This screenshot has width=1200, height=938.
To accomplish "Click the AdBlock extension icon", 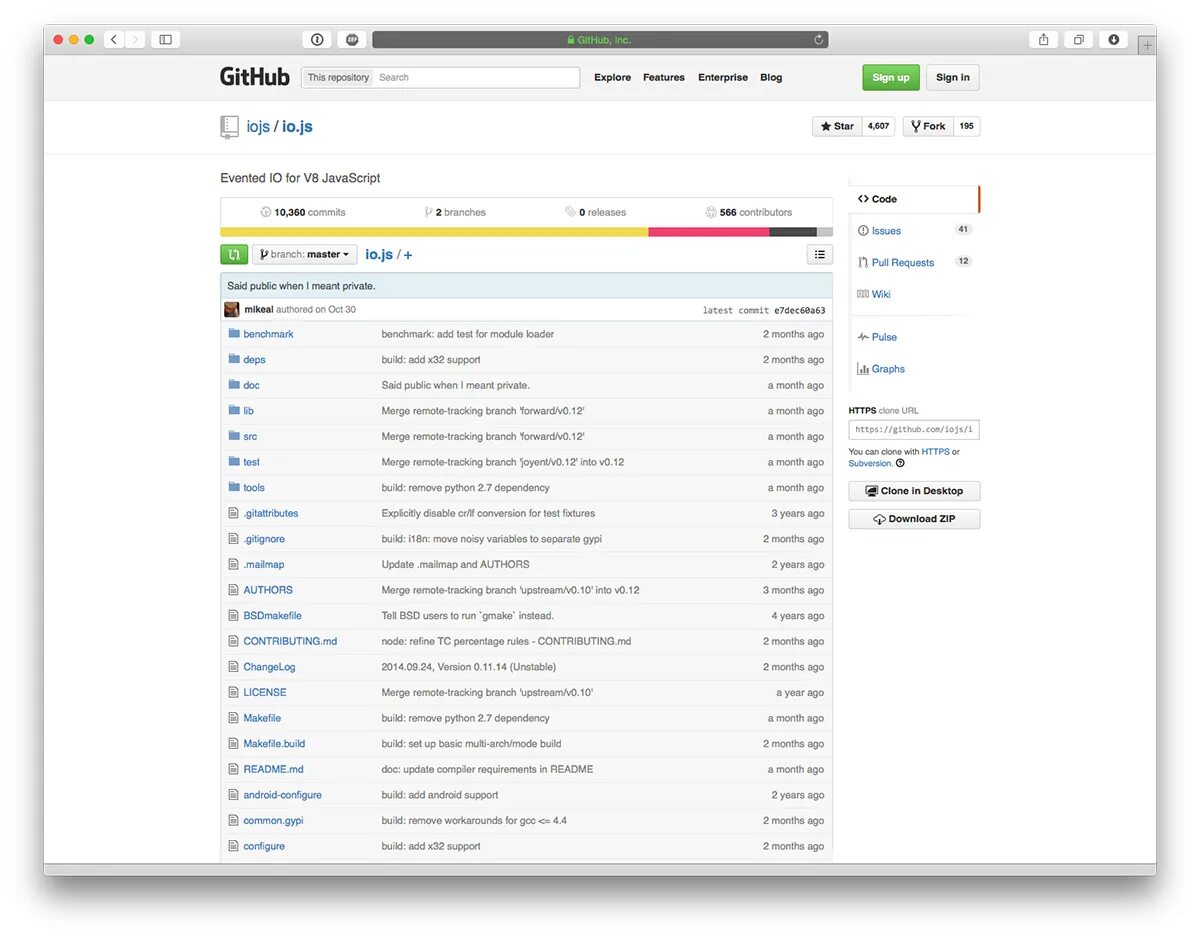I will [x=352, y=40].
